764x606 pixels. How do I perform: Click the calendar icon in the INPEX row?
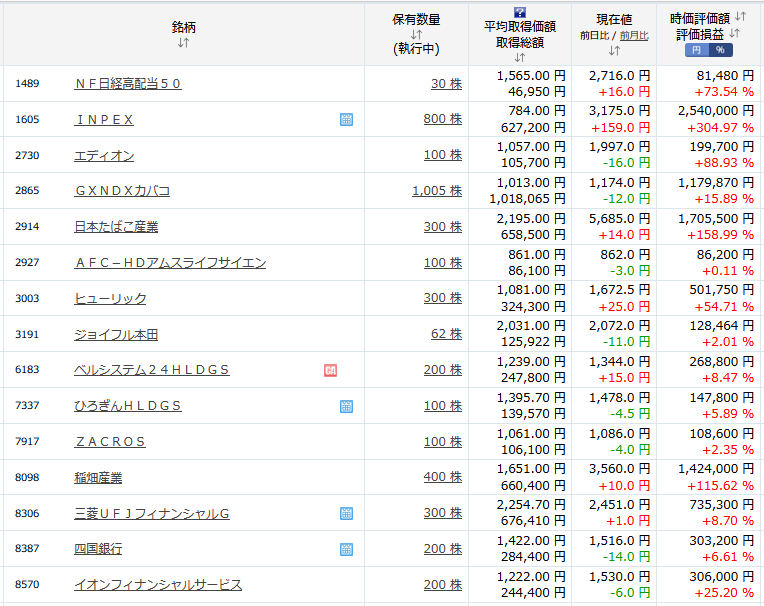click(346, 119)
